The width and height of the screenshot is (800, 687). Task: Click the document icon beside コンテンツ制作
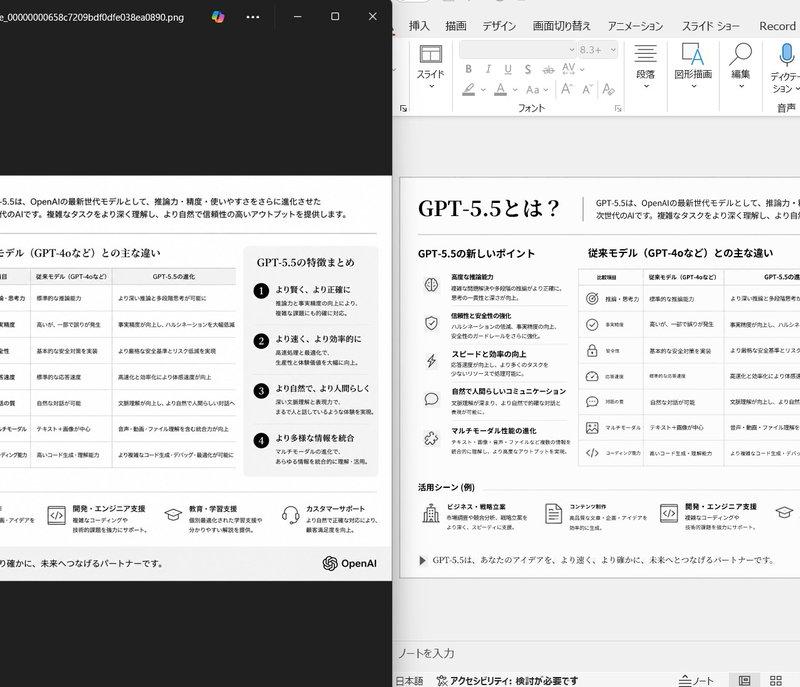(553, 513)
